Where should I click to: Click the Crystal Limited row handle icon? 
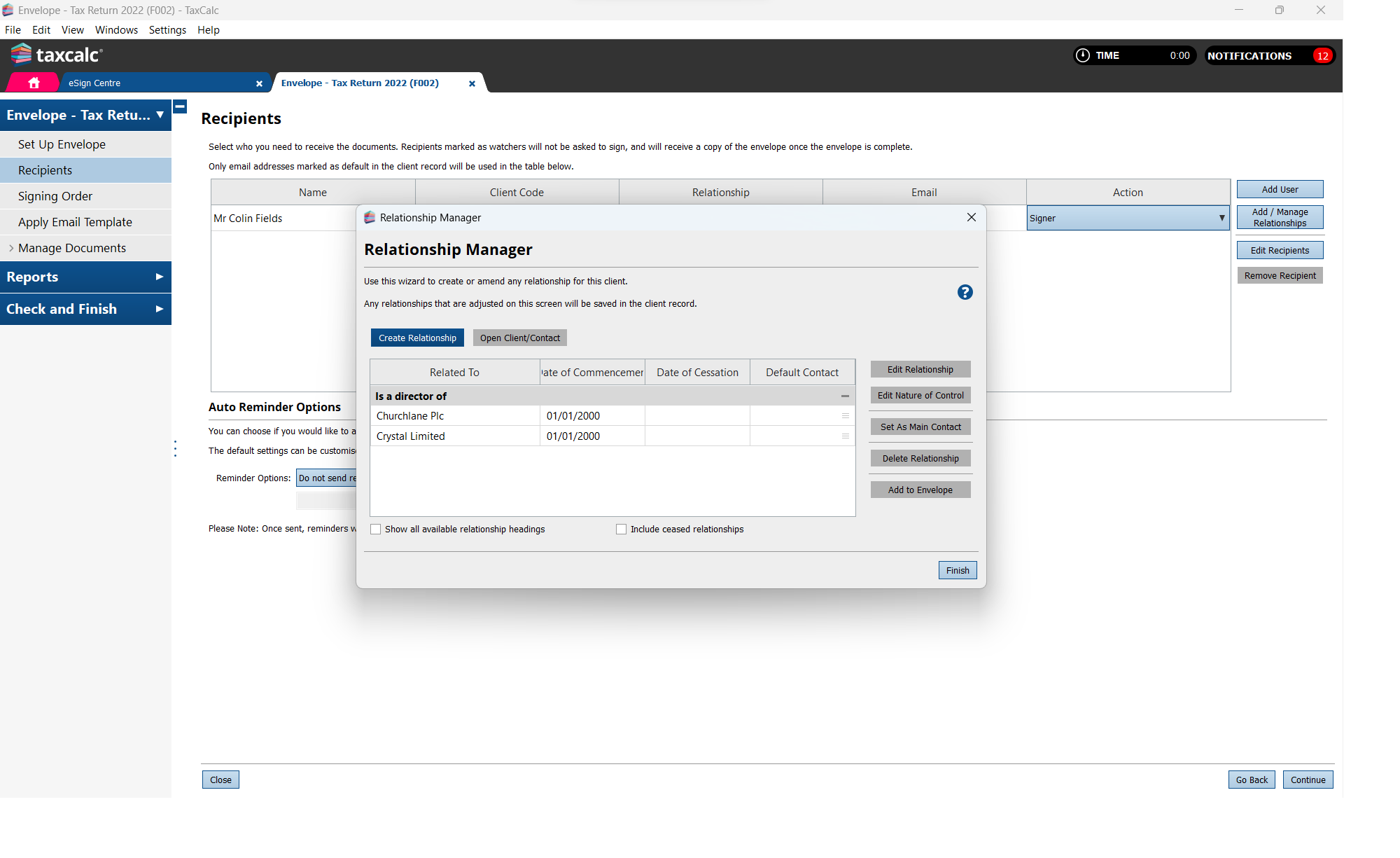(x=845, y=436)
